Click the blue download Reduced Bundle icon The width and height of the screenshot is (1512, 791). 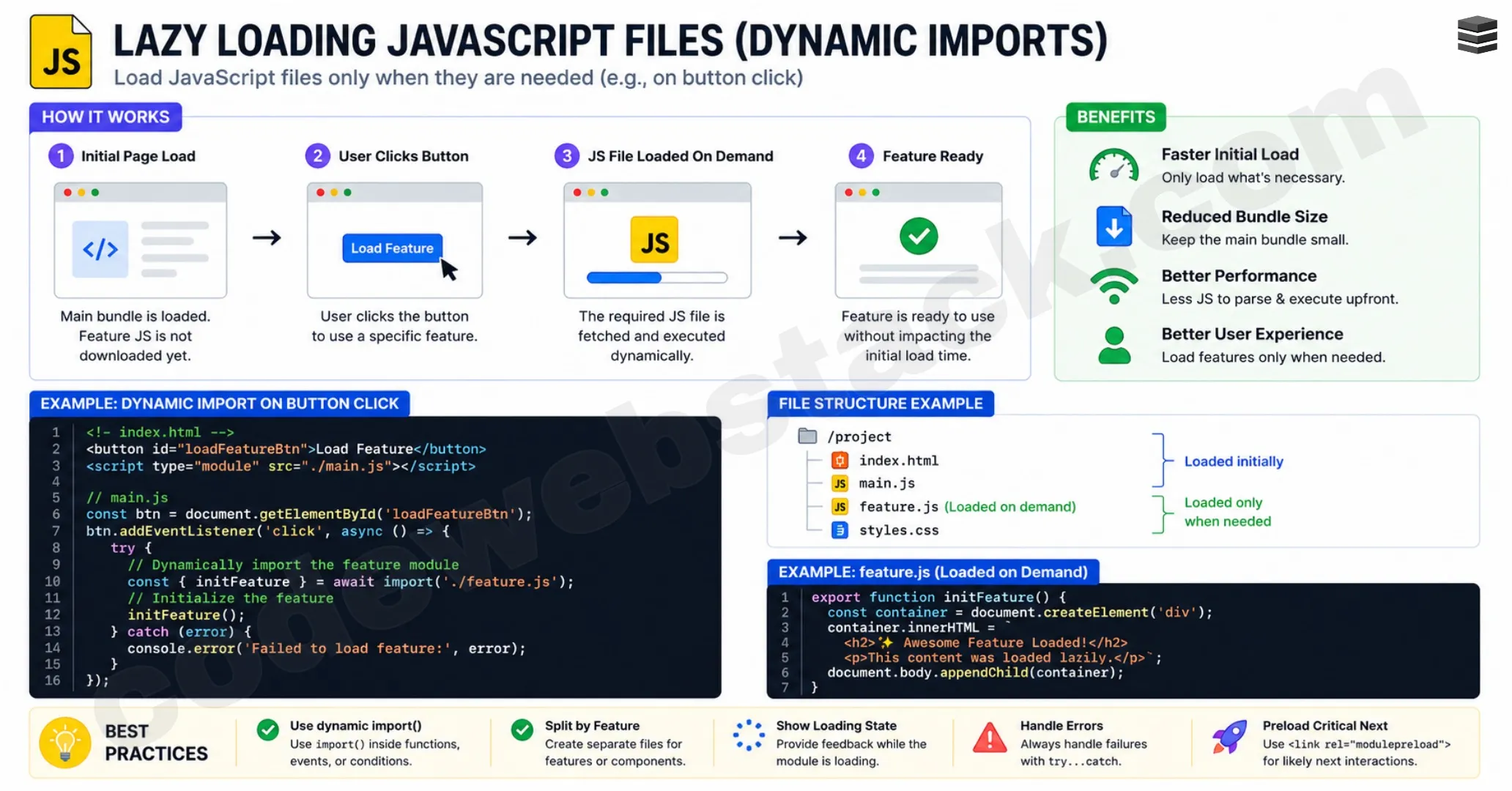[x=1113, y=227]
